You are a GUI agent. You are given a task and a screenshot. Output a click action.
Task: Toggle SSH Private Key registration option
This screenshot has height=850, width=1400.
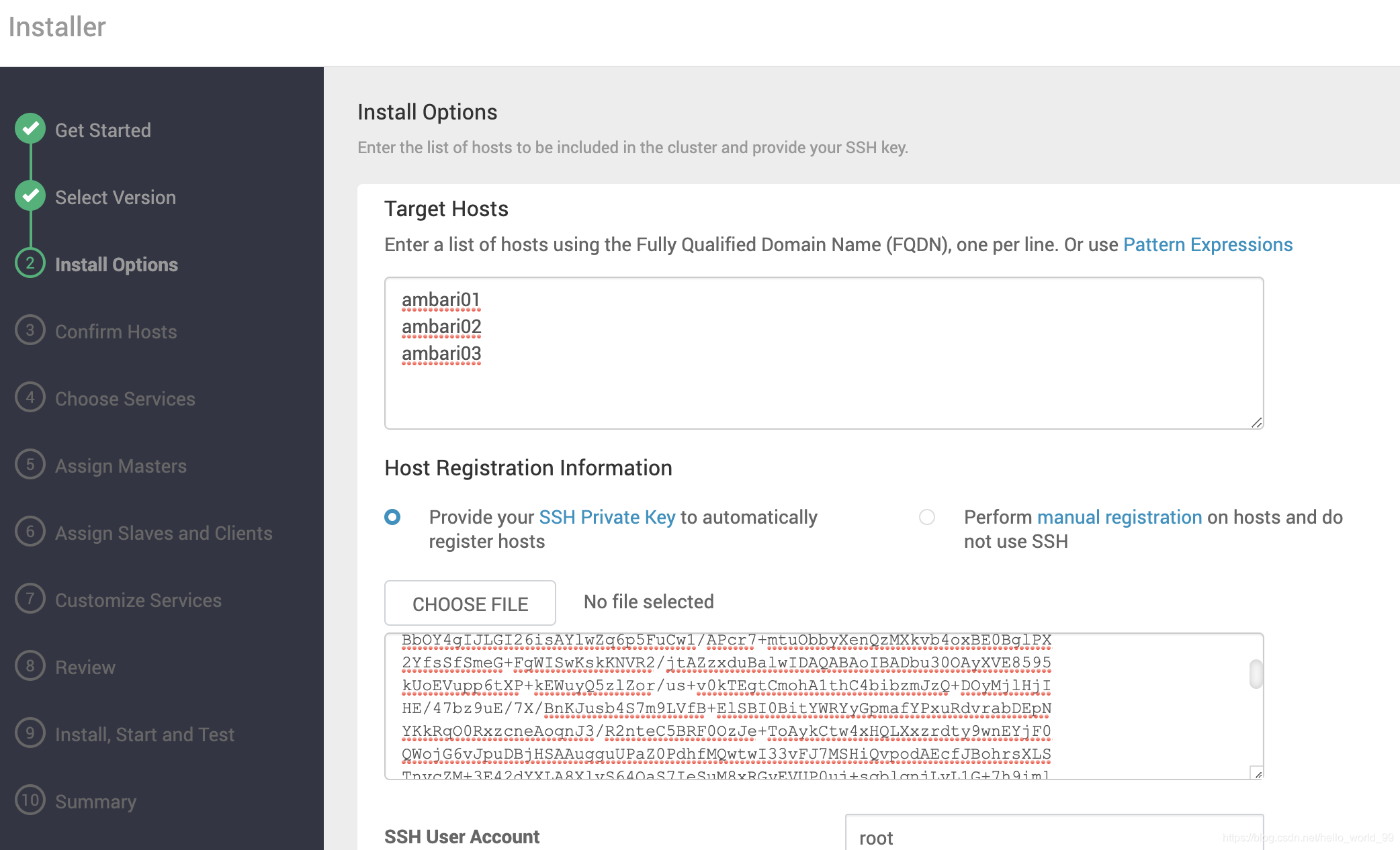pos(393,517)
